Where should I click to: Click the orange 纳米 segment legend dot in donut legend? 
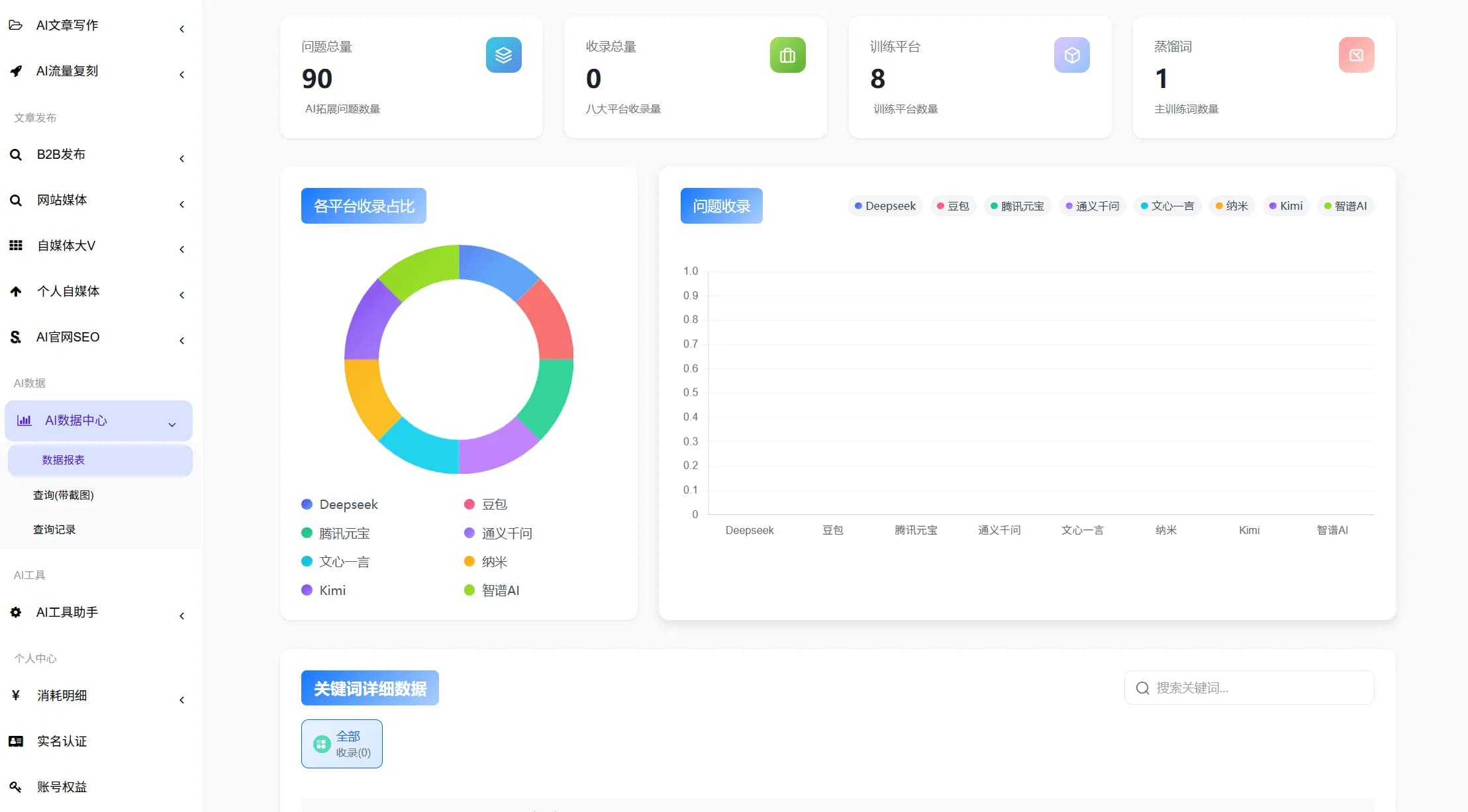pyautogui.click(x=469, y=561)
